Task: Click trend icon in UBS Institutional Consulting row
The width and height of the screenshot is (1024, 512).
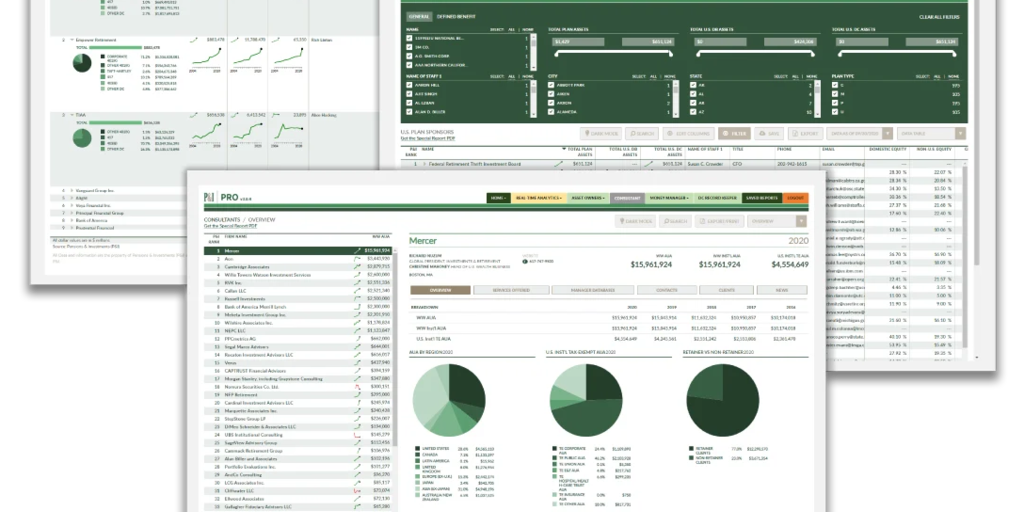Action: [357, 434]
